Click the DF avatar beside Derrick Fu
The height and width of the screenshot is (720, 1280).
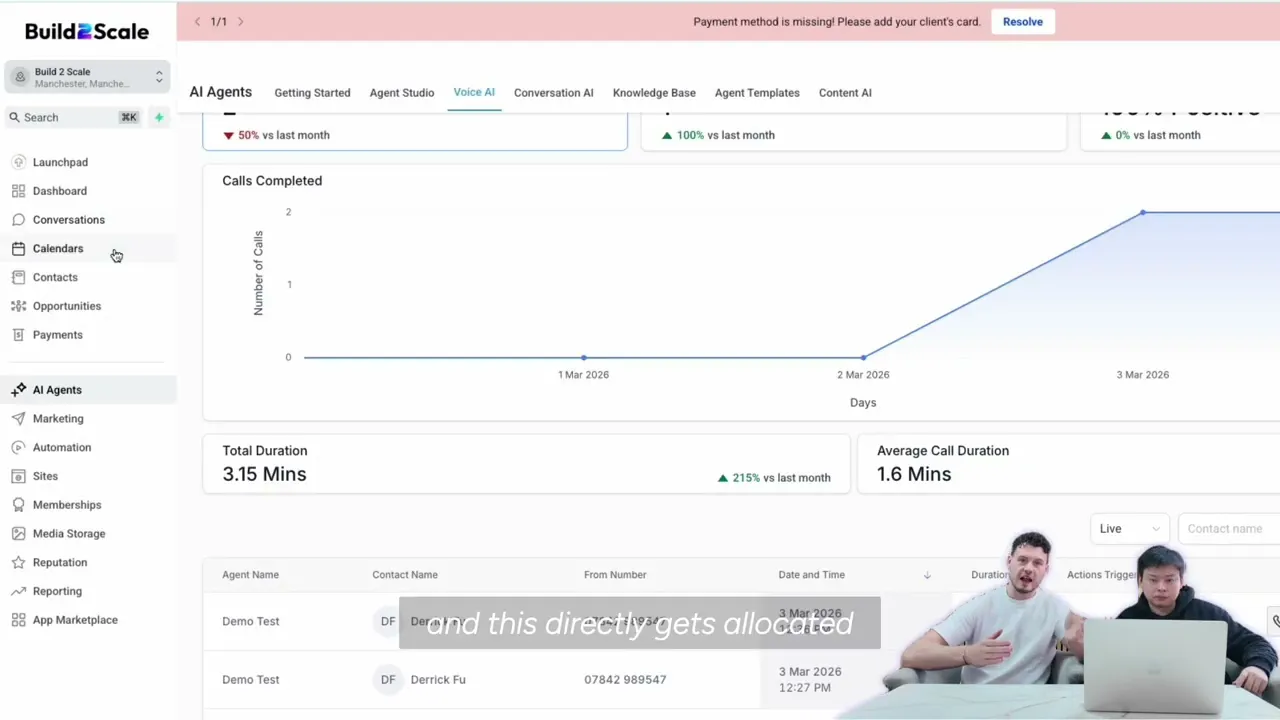coord(388,680)
